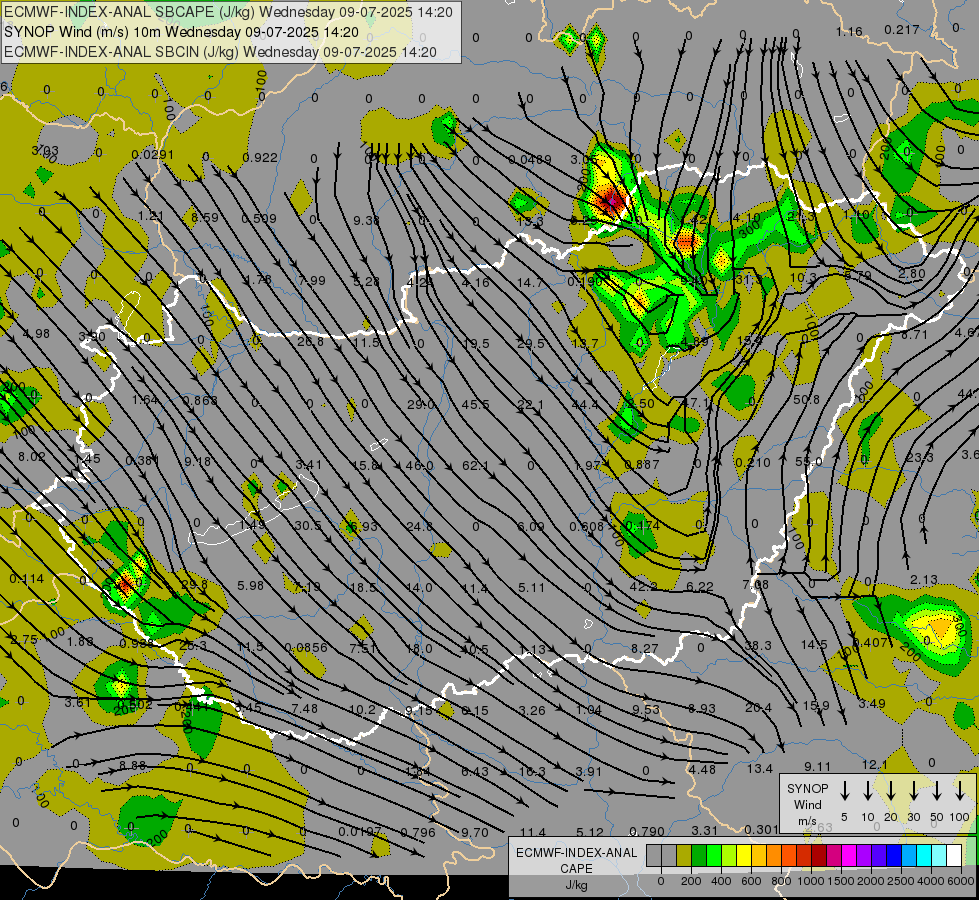Click the '1.16' value near top right
This screenshot has height=900, width=979.
849,31
